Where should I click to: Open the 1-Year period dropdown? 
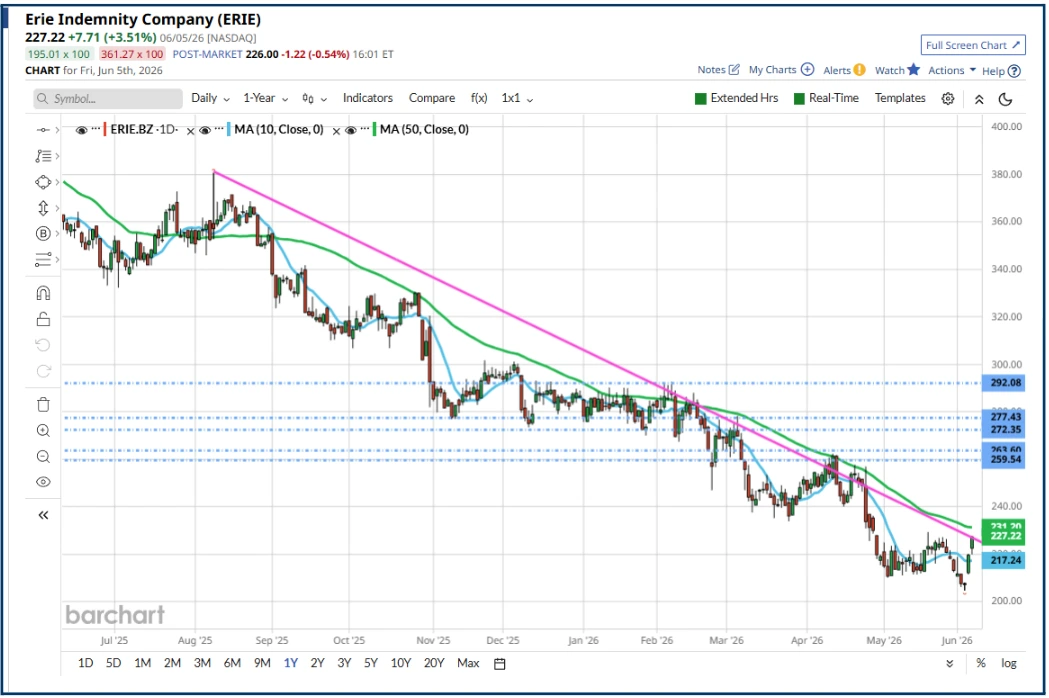(x=266, y=98)
